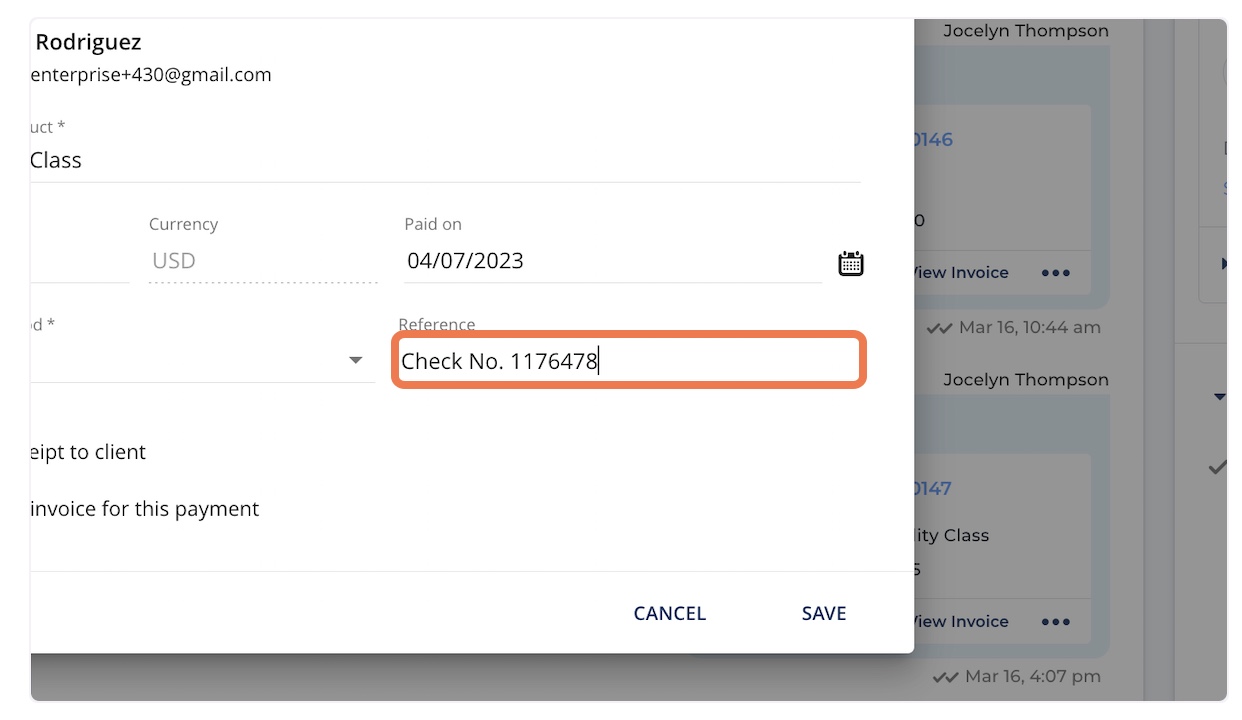Open three-dot menu for invoice 0146
This screenshot has height=720, width=1242.
click(x=1056, y=273)
